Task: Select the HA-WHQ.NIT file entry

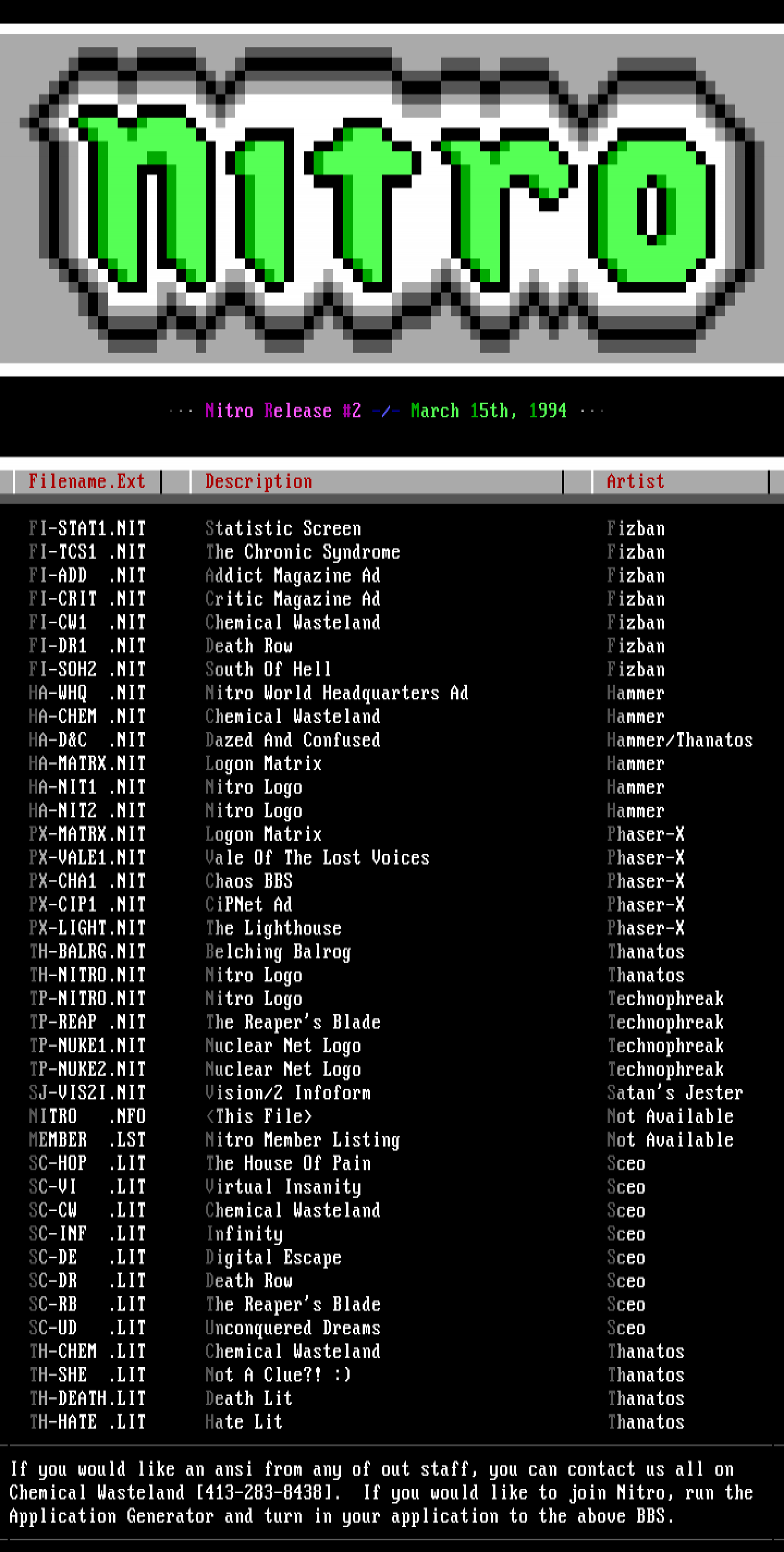Action: click(87, 693)
